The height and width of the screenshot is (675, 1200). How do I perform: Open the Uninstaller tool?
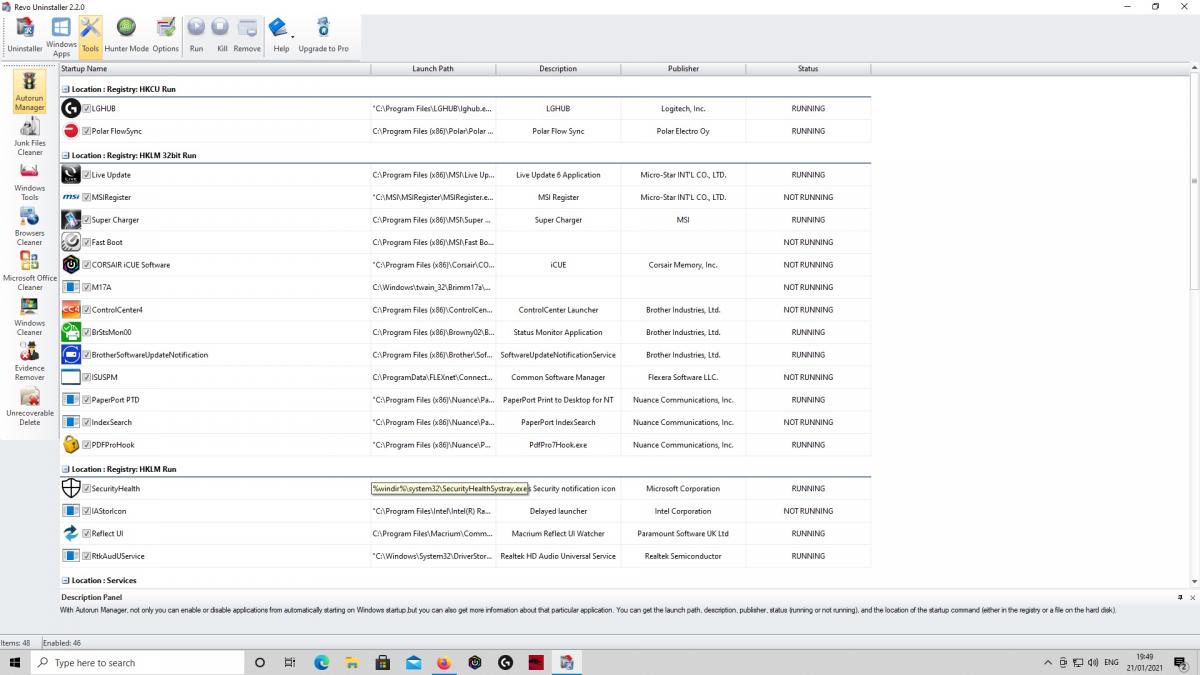point(25,35)
